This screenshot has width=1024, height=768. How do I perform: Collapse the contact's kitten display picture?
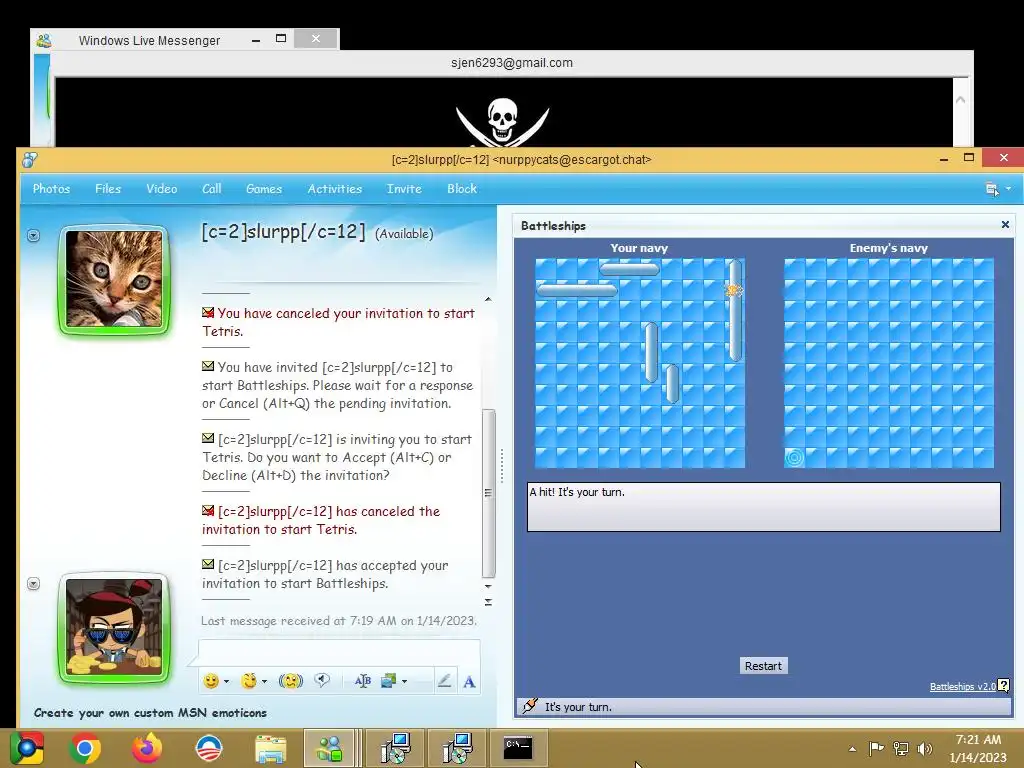click(33, 235)
